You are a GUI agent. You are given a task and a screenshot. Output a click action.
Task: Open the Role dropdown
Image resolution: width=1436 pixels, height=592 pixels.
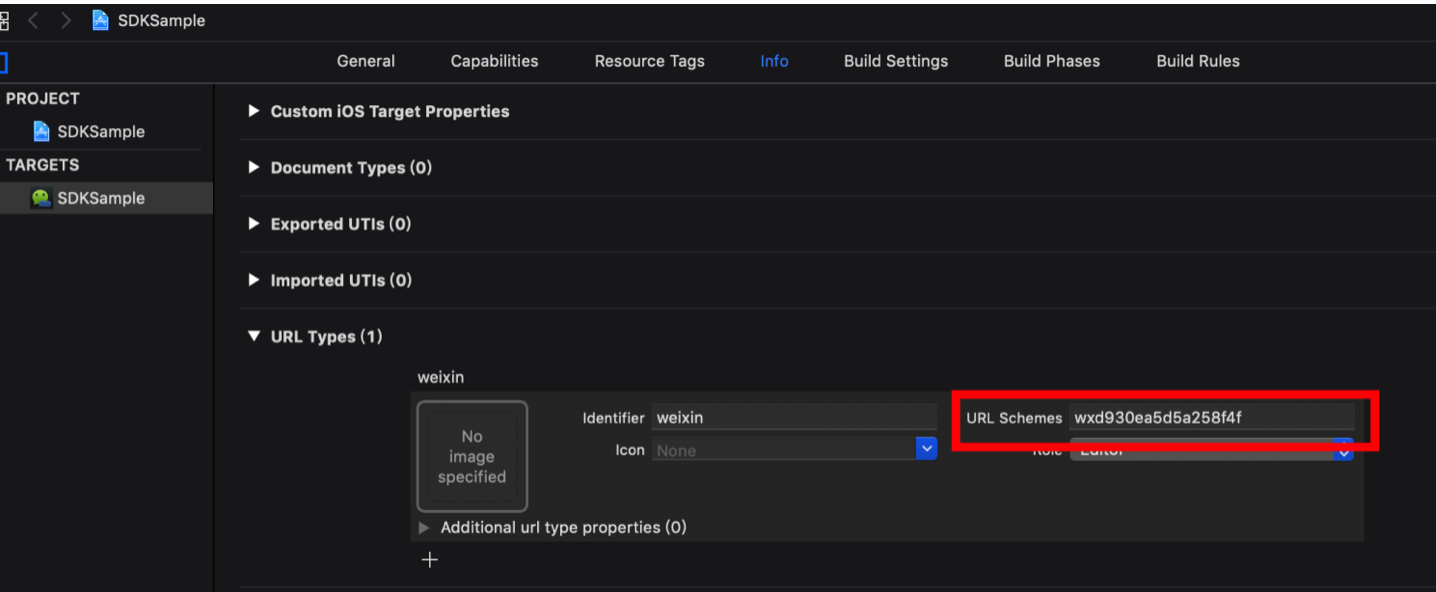(1212, 452)
